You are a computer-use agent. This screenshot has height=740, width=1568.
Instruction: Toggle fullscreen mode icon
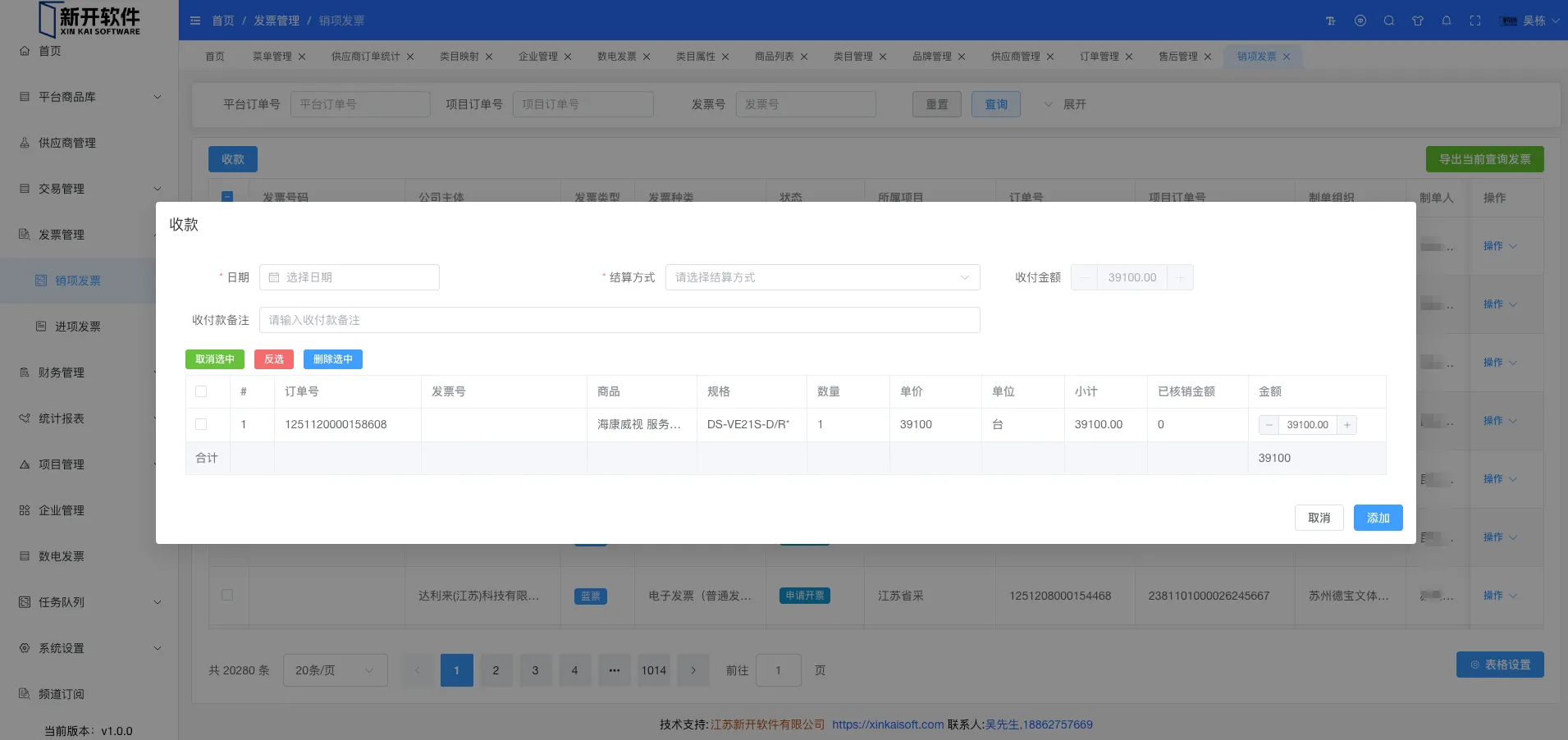pos(1475,21)
